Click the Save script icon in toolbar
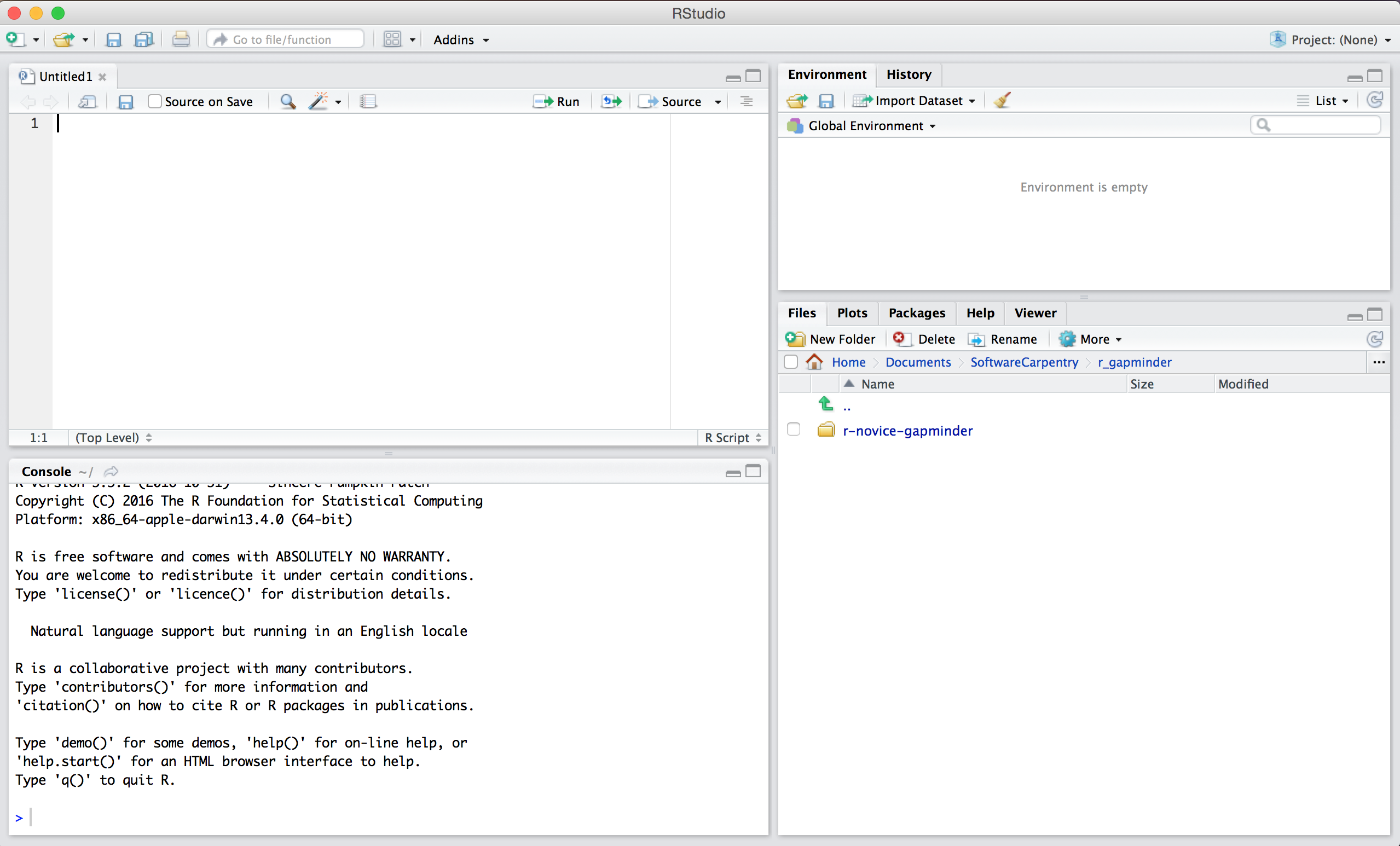The height and width of the screenshot is (846, 1400). tap(125, 101)
